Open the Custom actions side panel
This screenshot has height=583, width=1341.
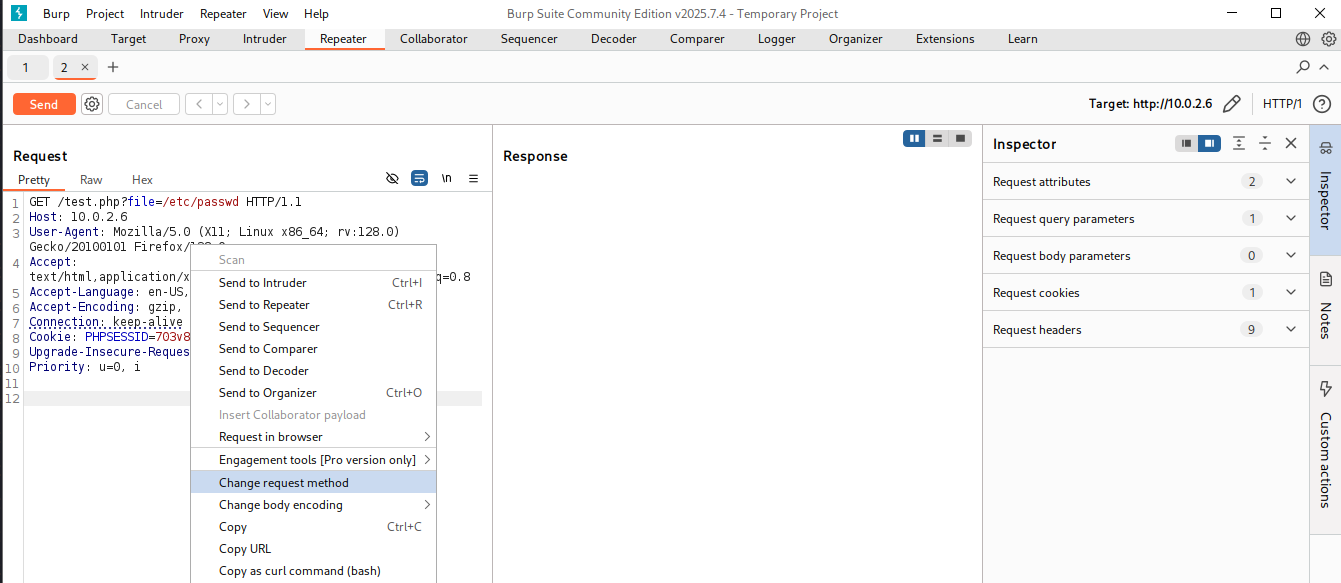pos(1326,445)
